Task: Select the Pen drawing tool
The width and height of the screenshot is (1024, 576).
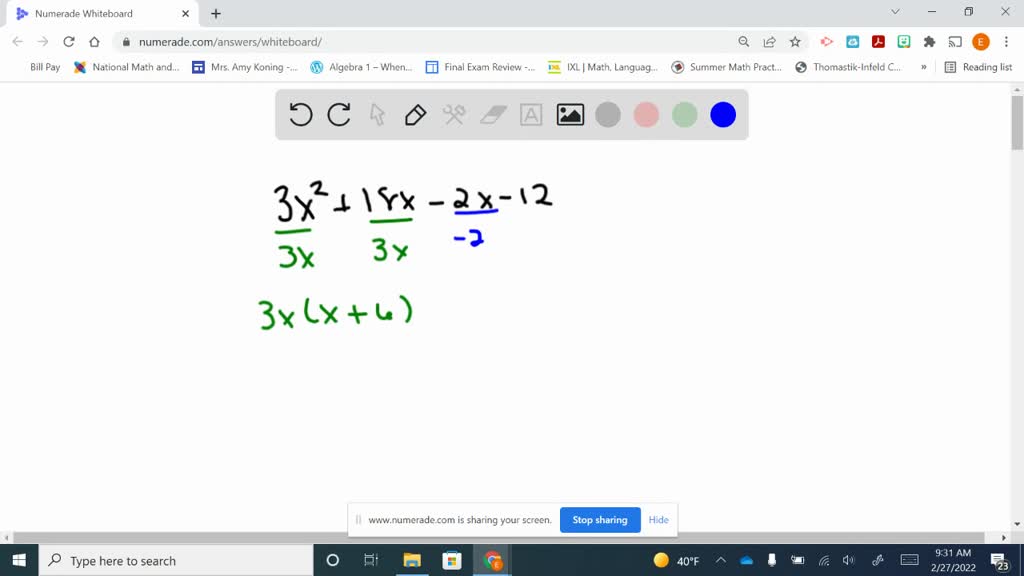Action: pos(414,114)
